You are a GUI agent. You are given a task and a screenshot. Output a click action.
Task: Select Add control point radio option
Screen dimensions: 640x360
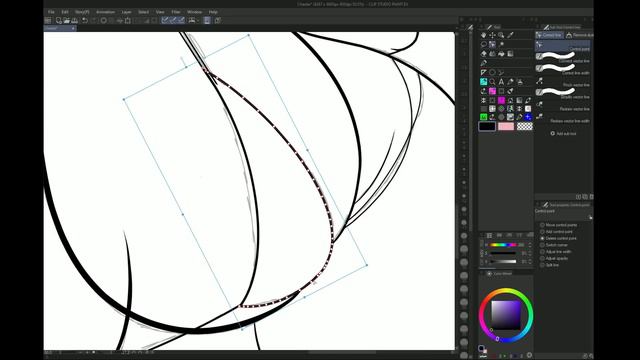pos(542,231)
